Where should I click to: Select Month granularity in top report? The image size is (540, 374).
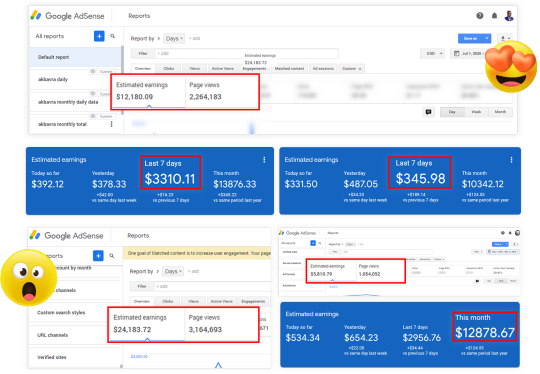pos(500,112)
